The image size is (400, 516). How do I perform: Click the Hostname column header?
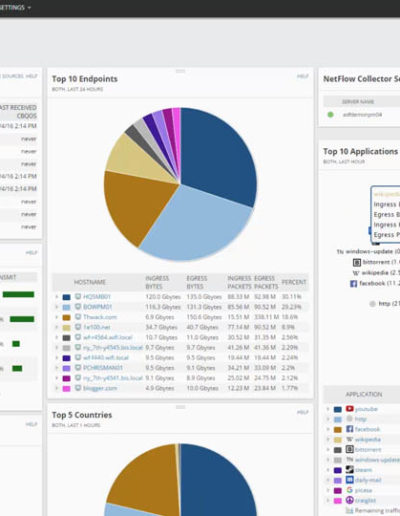click(90, 282)
